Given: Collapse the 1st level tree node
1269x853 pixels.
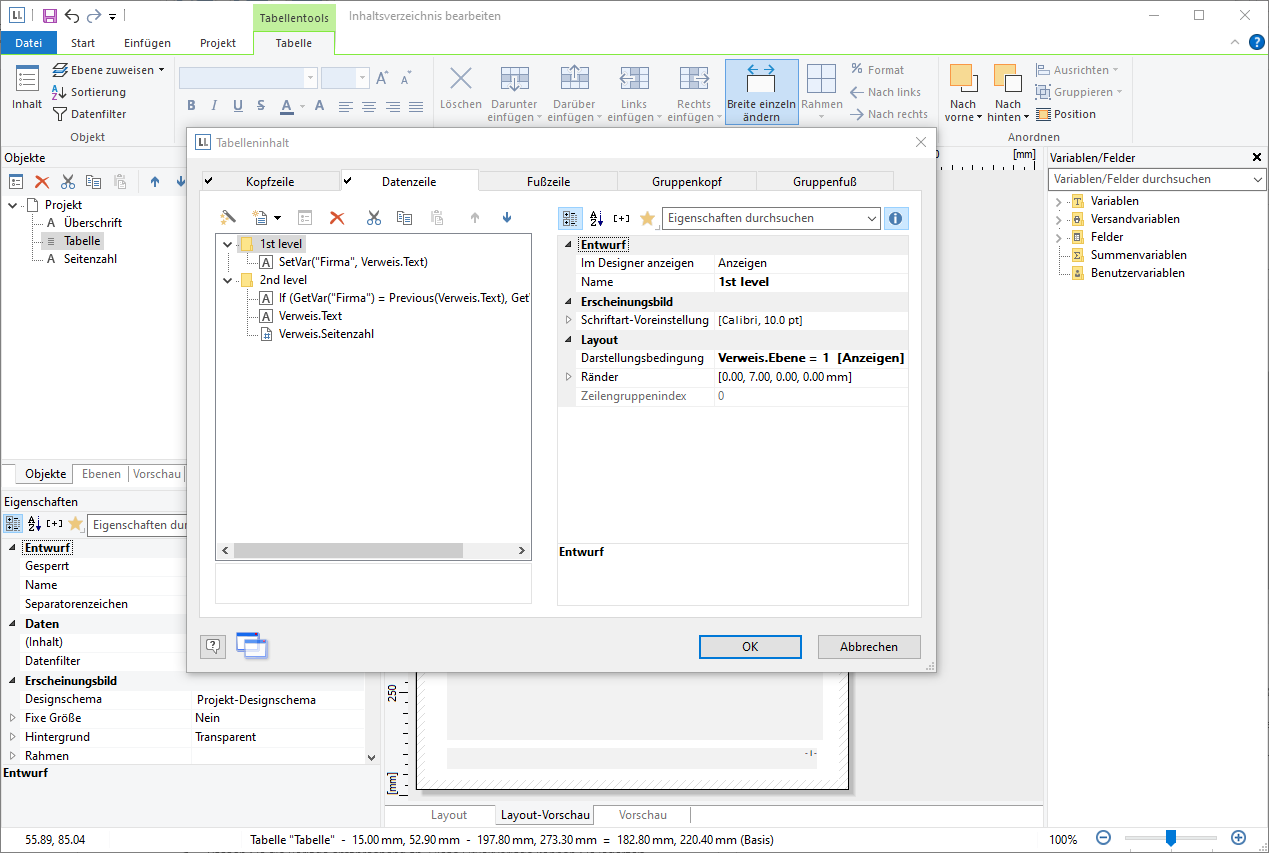Looking at the screenshot, I should pyautogui.click(x=228, y=244).
